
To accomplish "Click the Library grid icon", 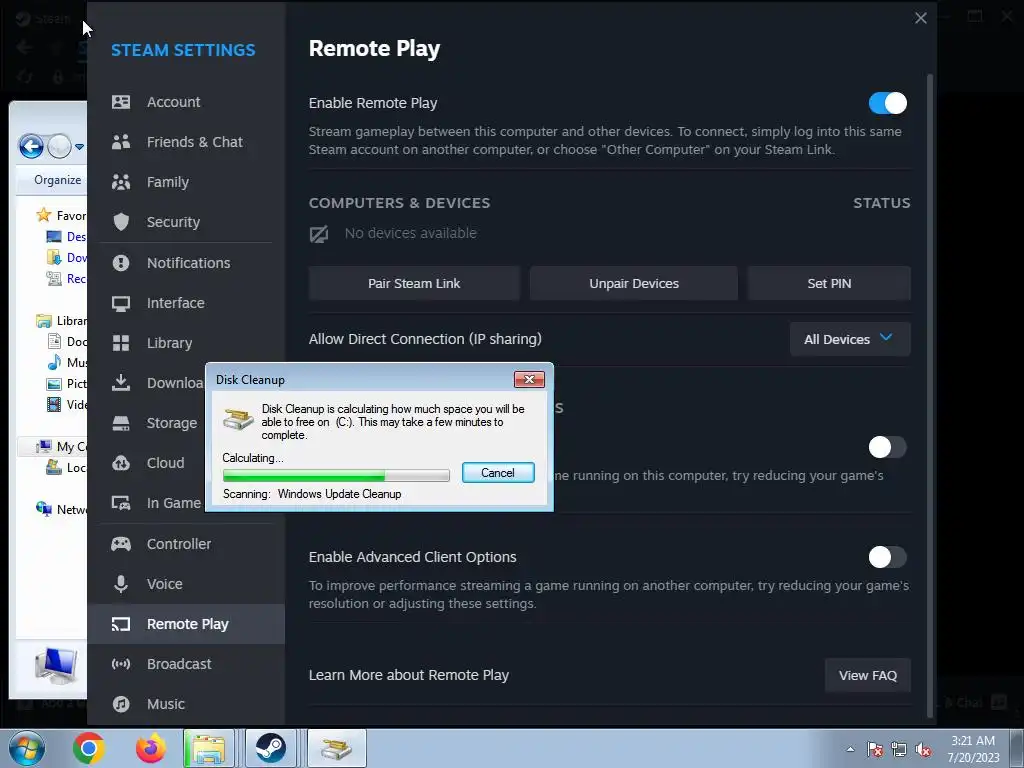I will click(121, 343).
